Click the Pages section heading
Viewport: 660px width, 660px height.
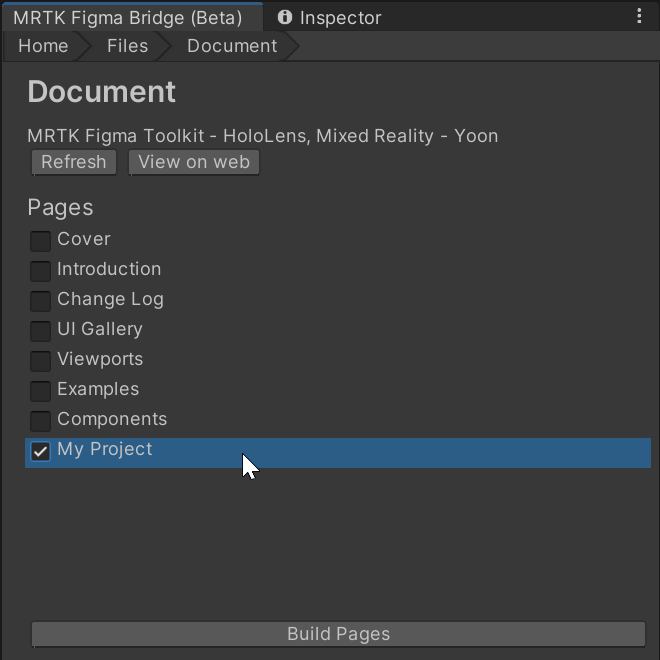point(60,208)
